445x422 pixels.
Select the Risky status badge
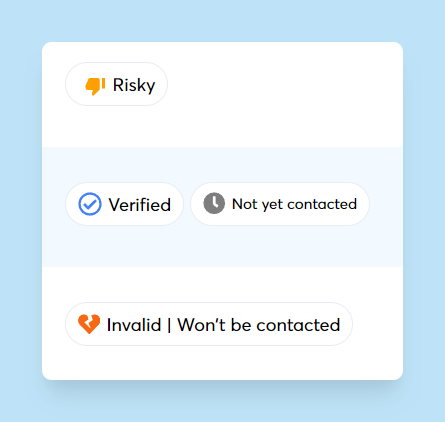coord(116,84)
